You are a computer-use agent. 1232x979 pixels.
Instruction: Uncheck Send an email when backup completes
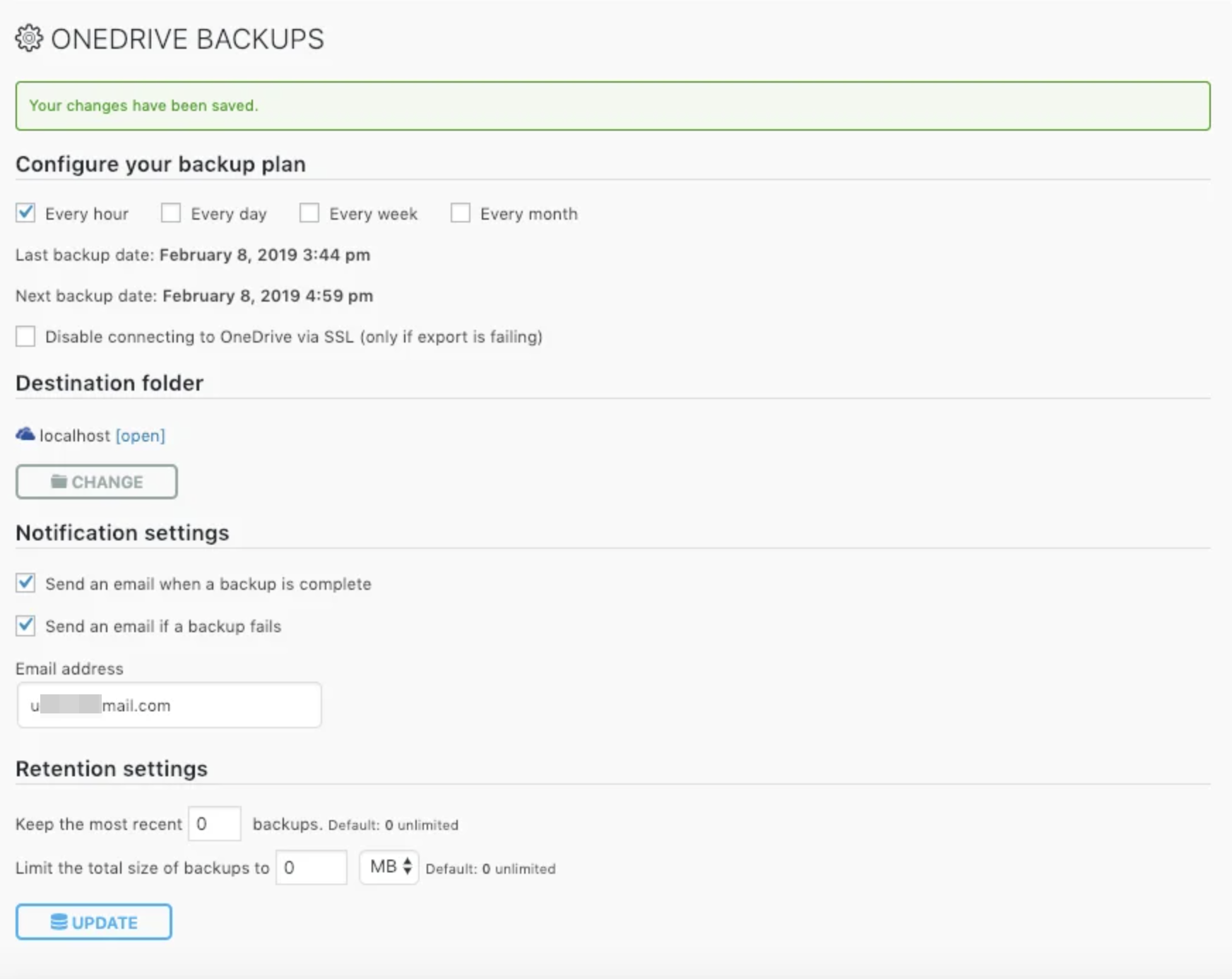[26, 583]
